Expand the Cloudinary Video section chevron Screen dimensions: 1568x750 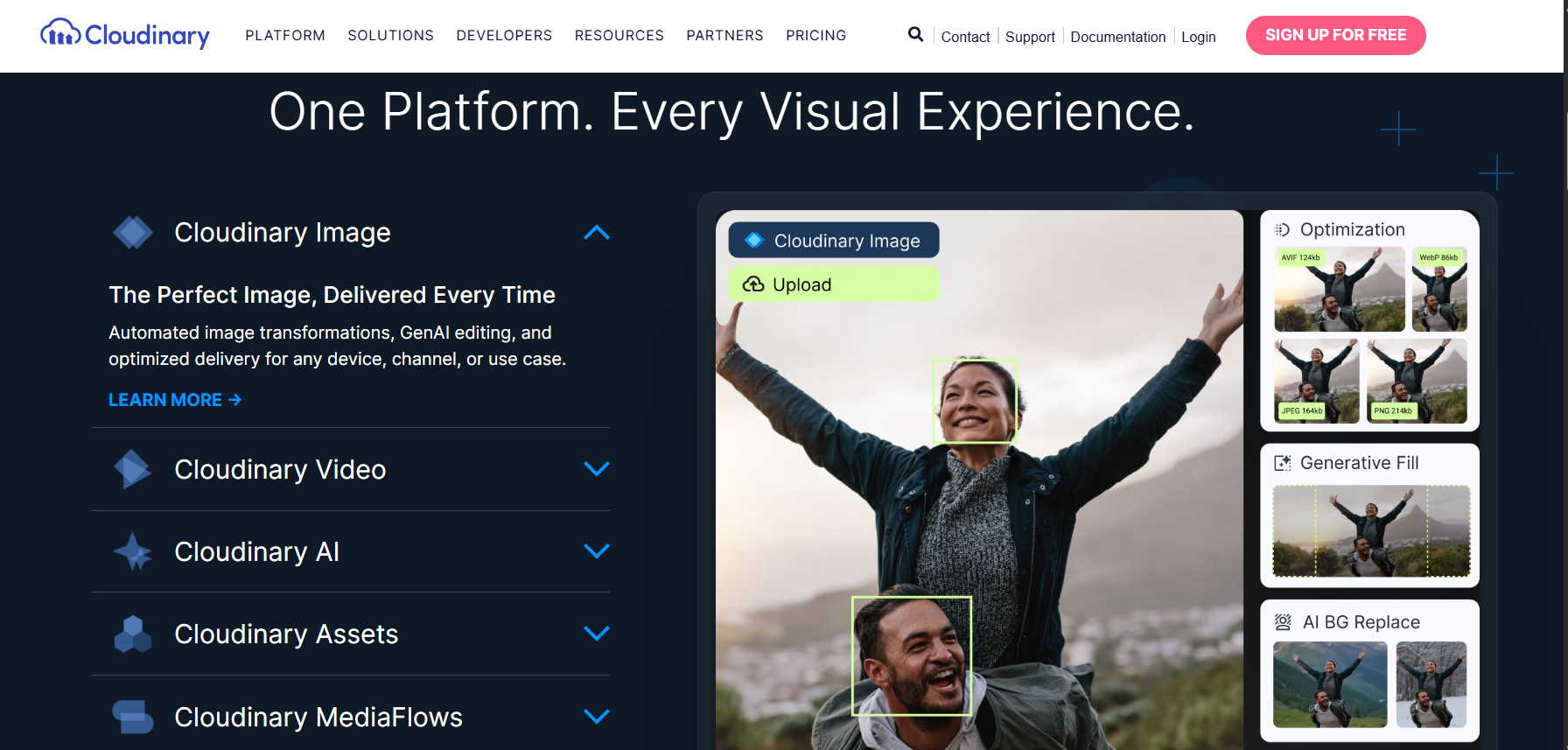tap(597, 469)
